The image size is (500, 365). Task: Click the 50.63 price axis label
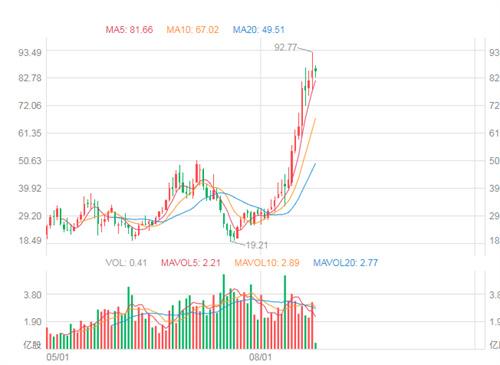pyautogui.click(x=30, y=161)
